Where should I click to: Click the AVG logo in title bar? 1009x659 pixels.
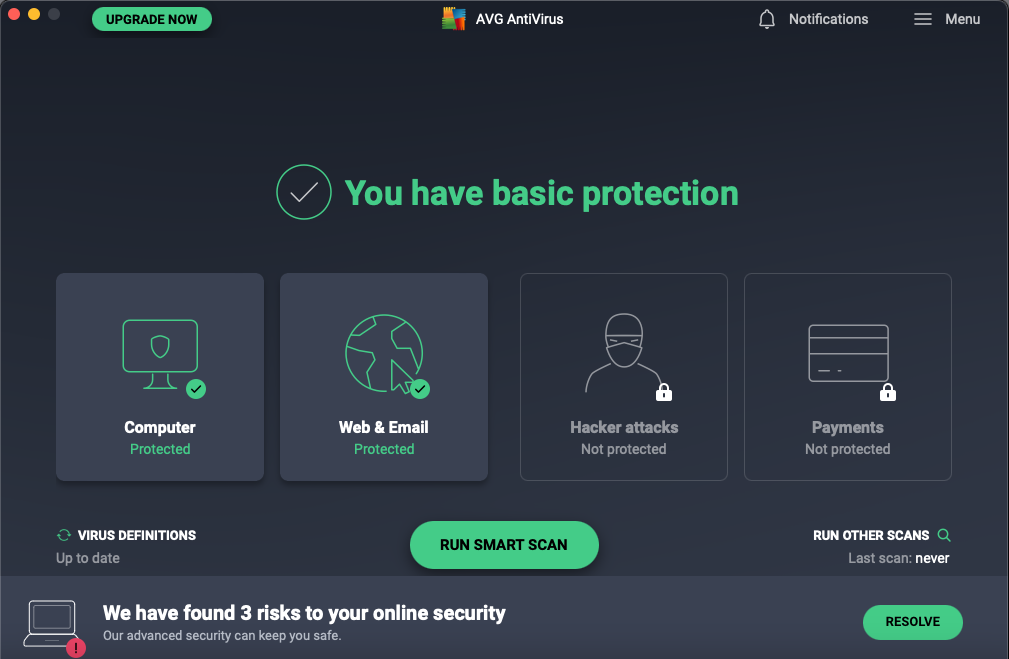tap(454, 19)
